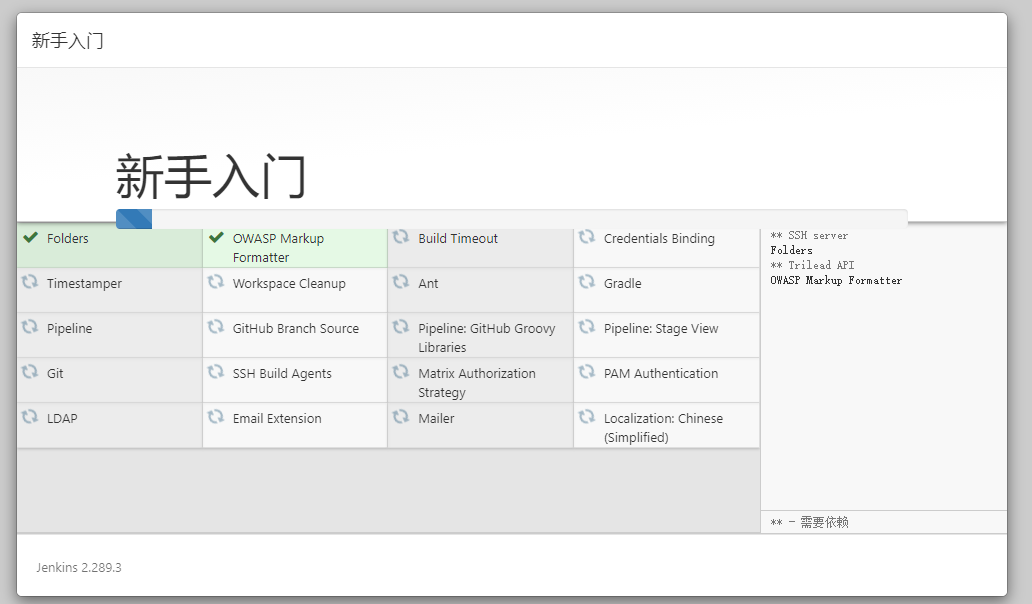Click the pending icon beside GitHub Branch Source
The width and height of the screenshot is (1032, 604).
tap(215, 326)
